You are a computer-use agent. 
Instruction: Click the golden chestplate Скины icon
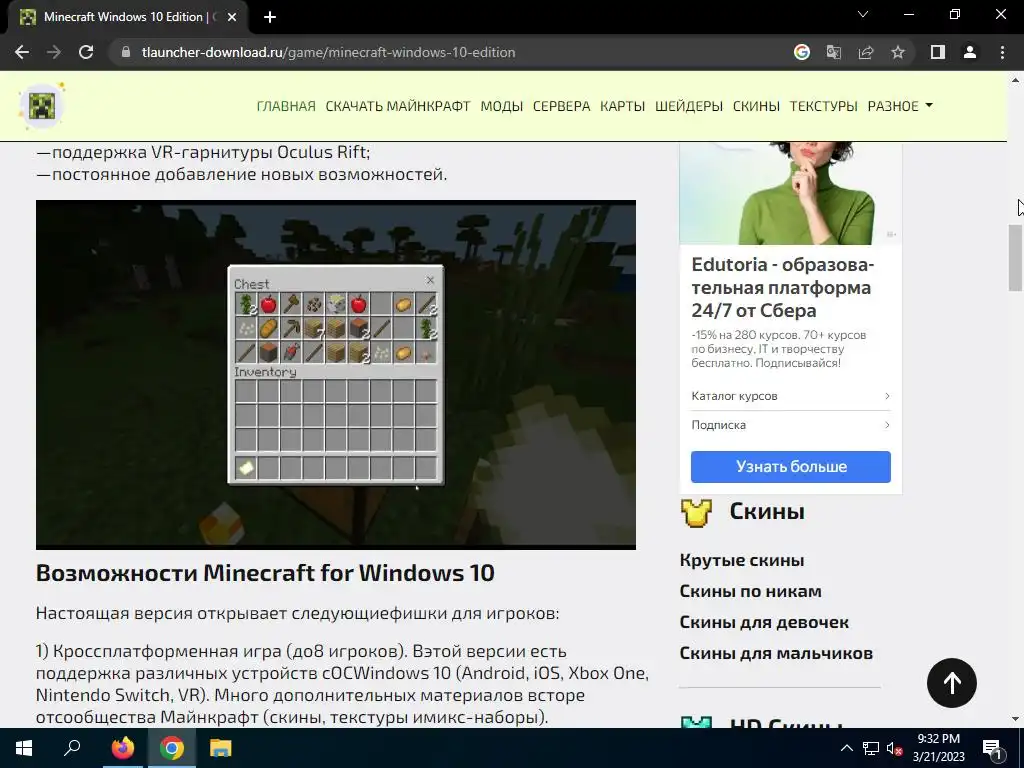[696, 513]
